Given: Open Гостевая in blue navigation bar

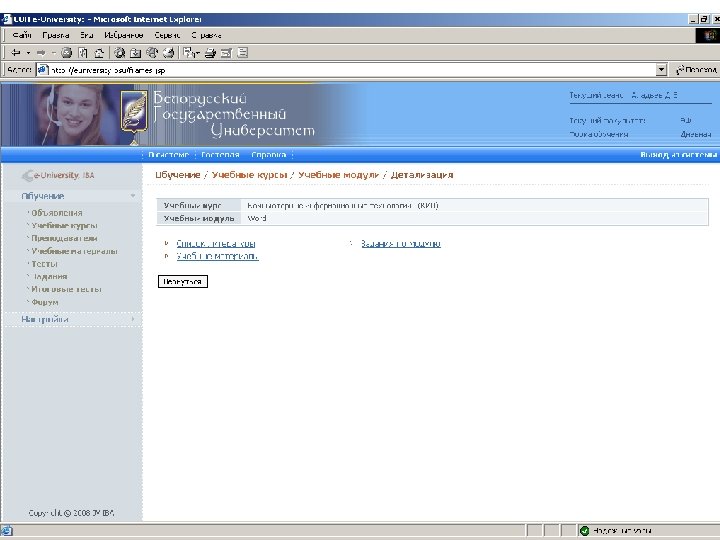Looking at the screenshot, I should (220, 155).
